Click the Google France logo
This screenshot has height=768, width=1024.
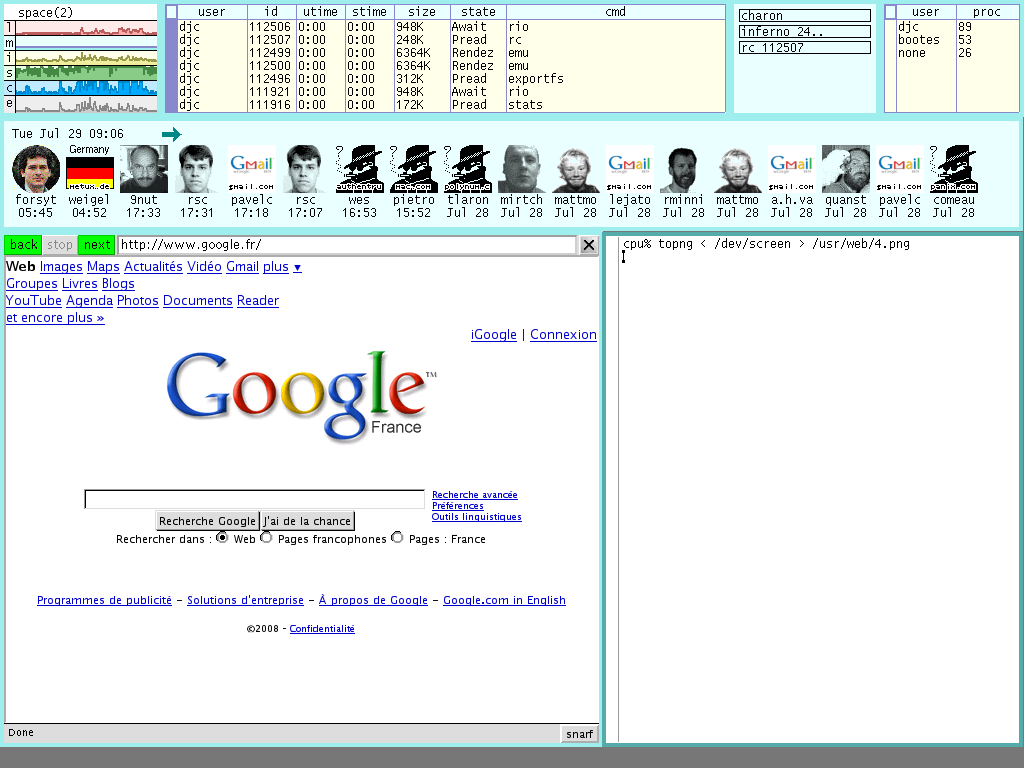tap(301, 396)
